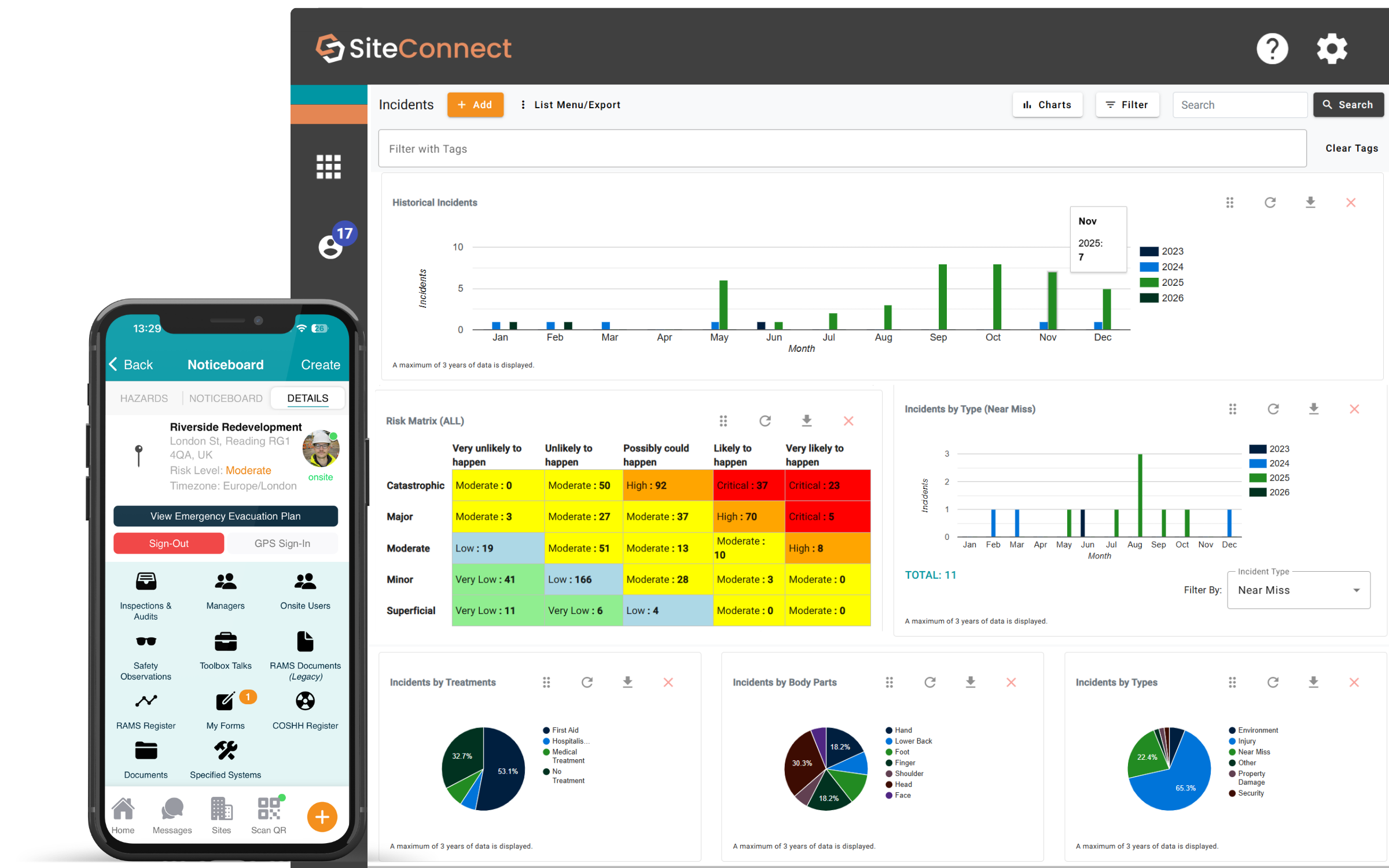The width and height of the screenshot is (1389, 868).
Task: Refresh Incidents by Types chart
Action: pyautogui.click(x=1273, y=682)
